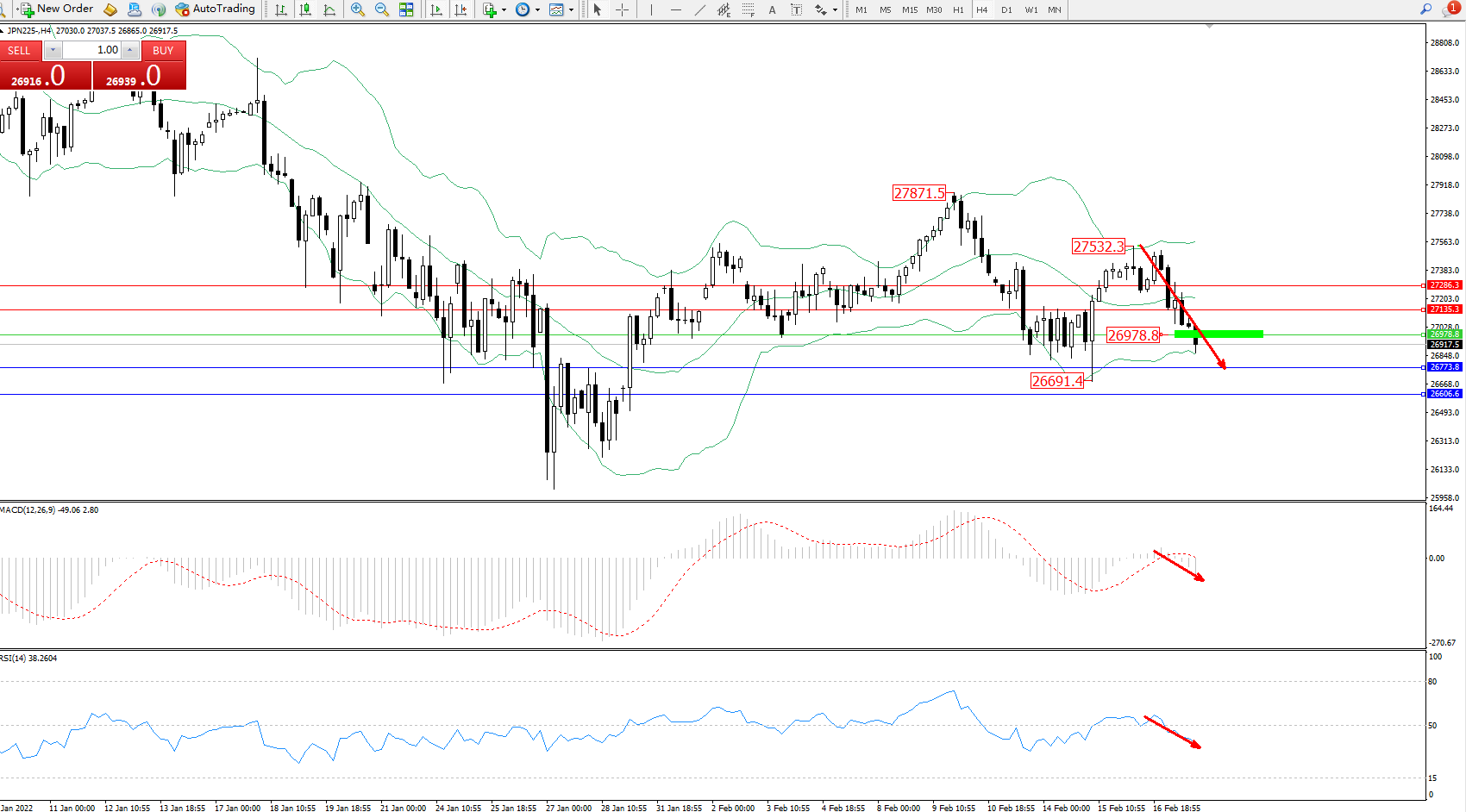Open the search magnifier icon
The height and width of the screenshot is (812, 1466).
click(1425, 9)
